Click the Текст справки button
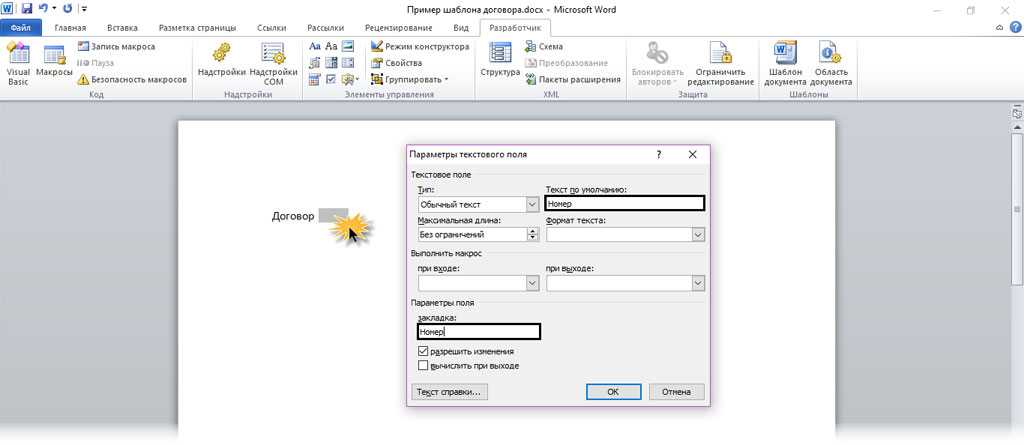 (x=450, y=392)
